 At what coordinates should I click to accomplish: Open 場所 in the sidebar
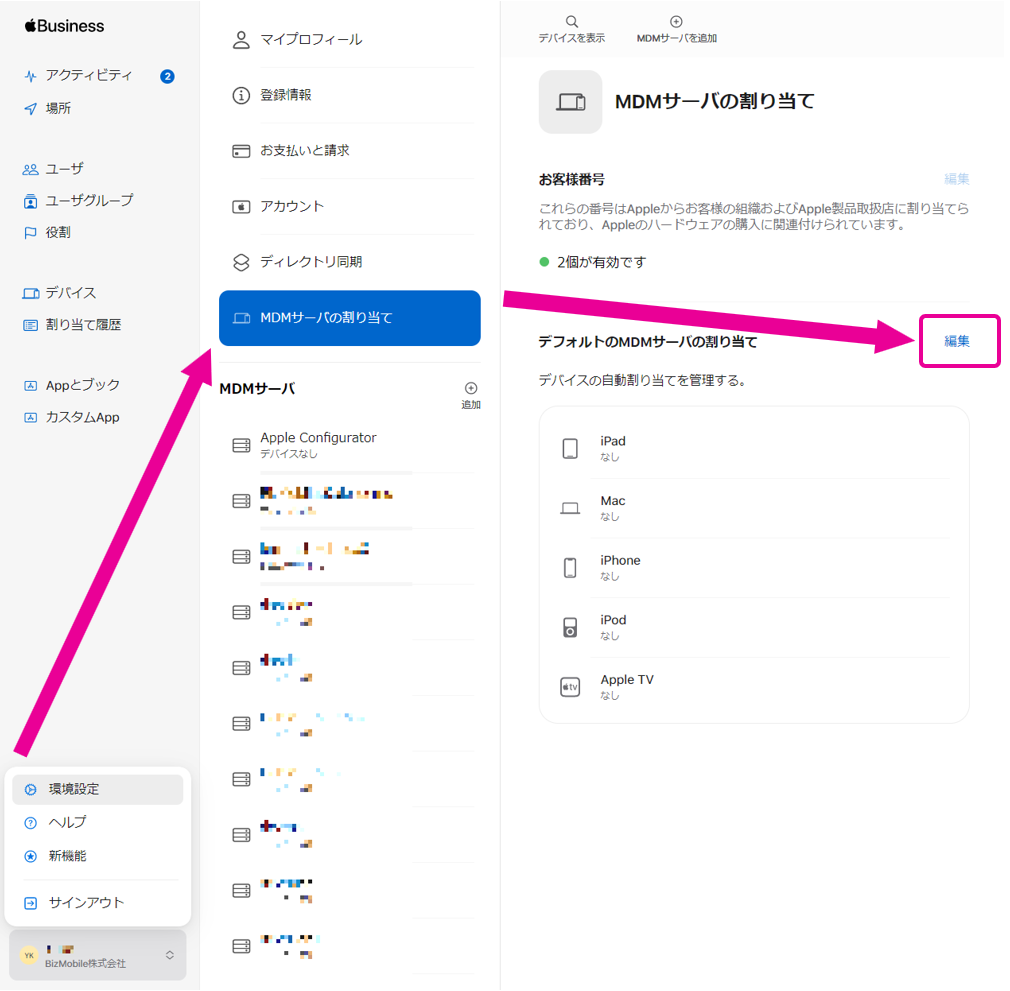(x=58, y=108)
